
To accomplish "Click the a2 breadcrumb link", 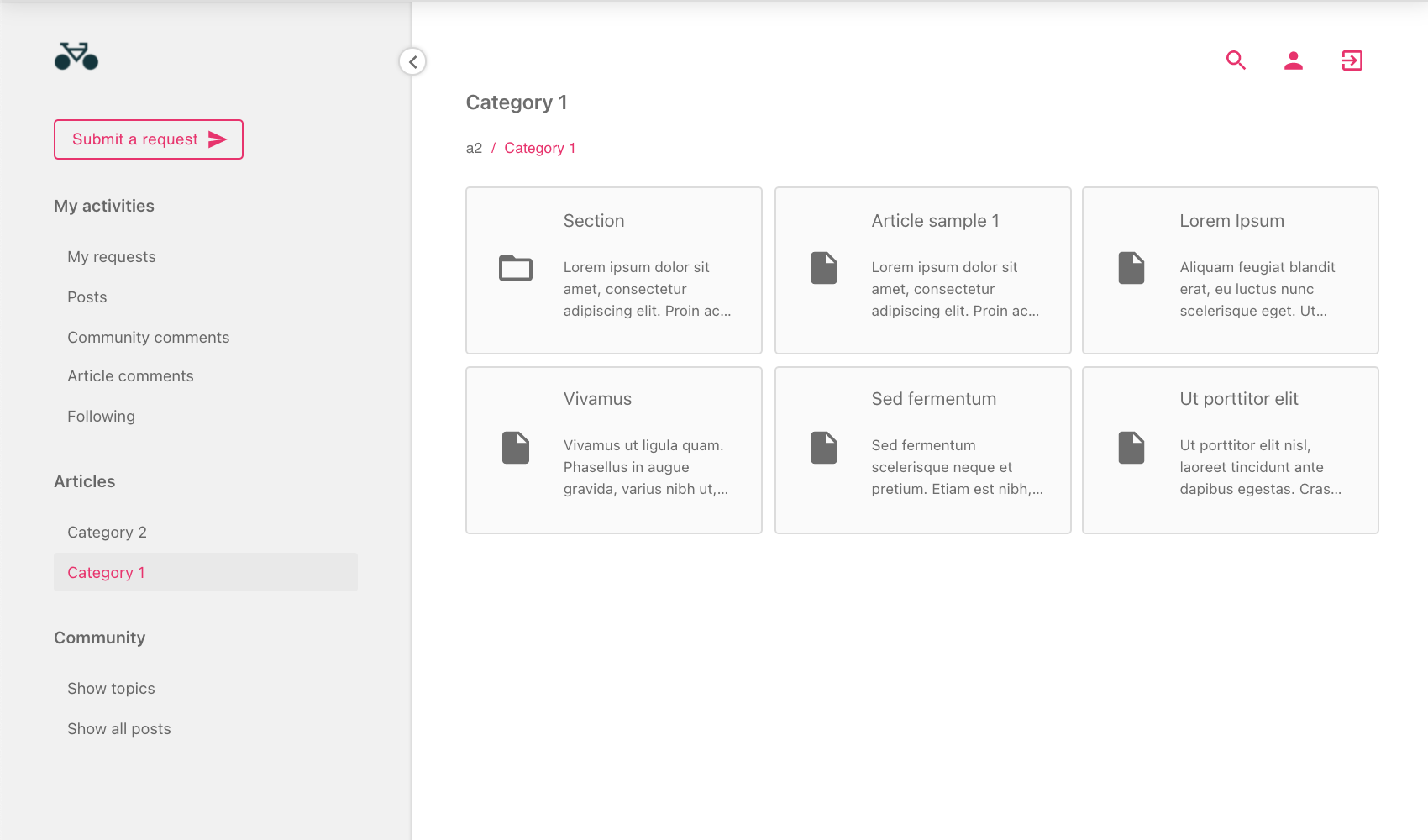I will click(474, 149).
